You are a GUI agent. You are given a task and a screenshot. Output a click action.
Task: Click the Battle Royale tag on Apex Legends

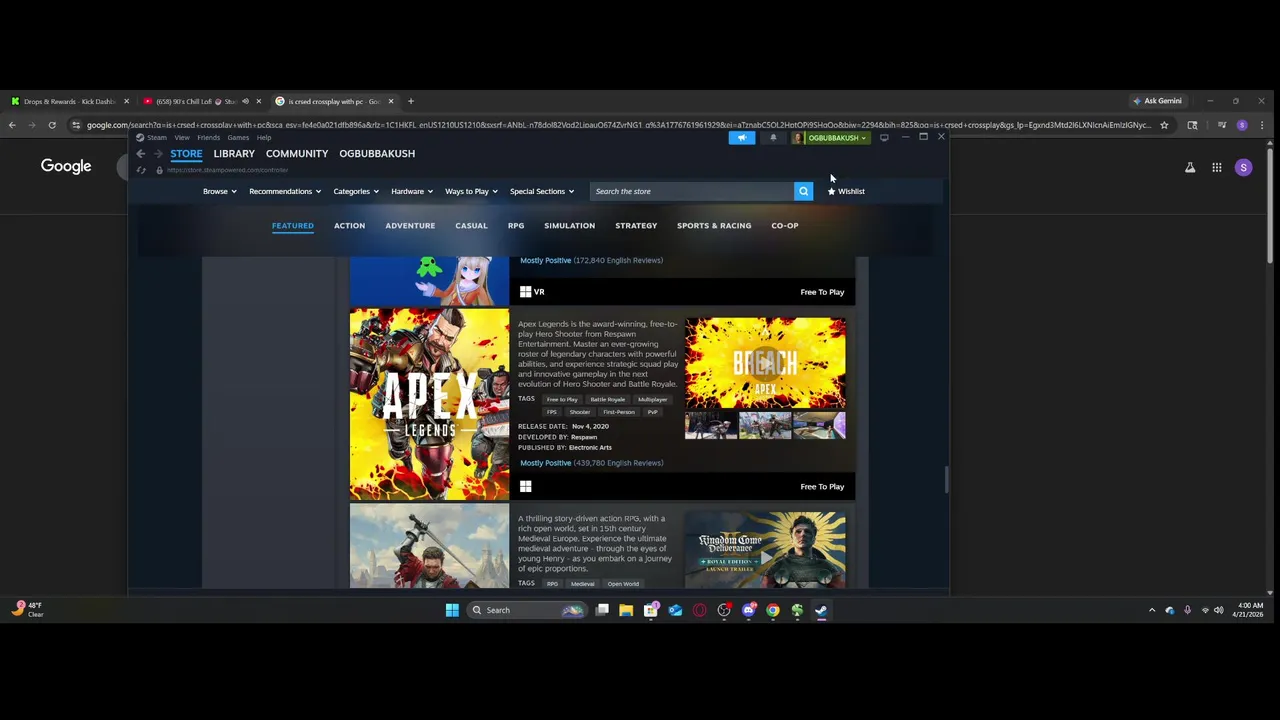point(607,399)
